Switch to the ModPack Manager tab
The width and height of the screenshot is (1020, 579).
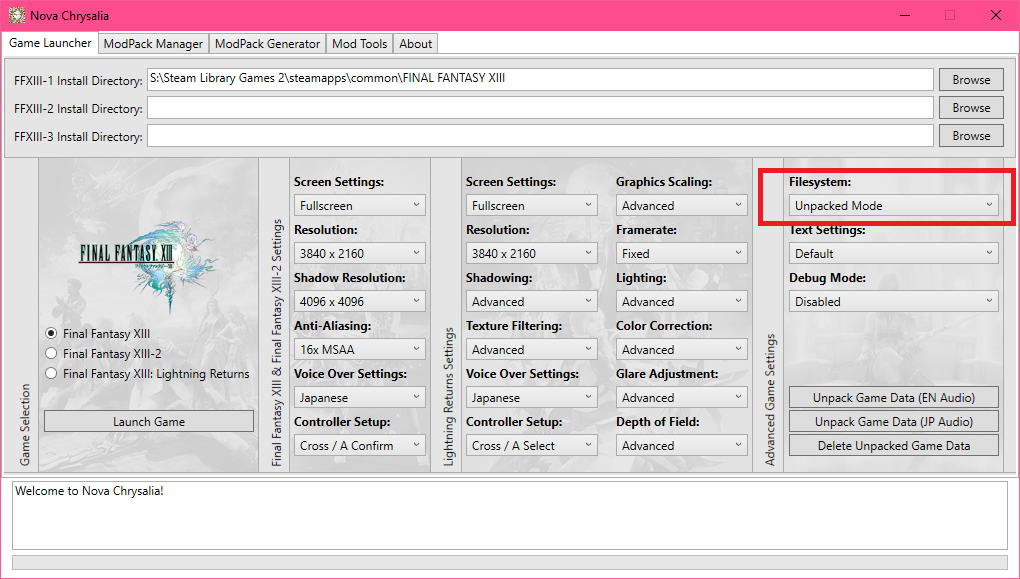153,44
